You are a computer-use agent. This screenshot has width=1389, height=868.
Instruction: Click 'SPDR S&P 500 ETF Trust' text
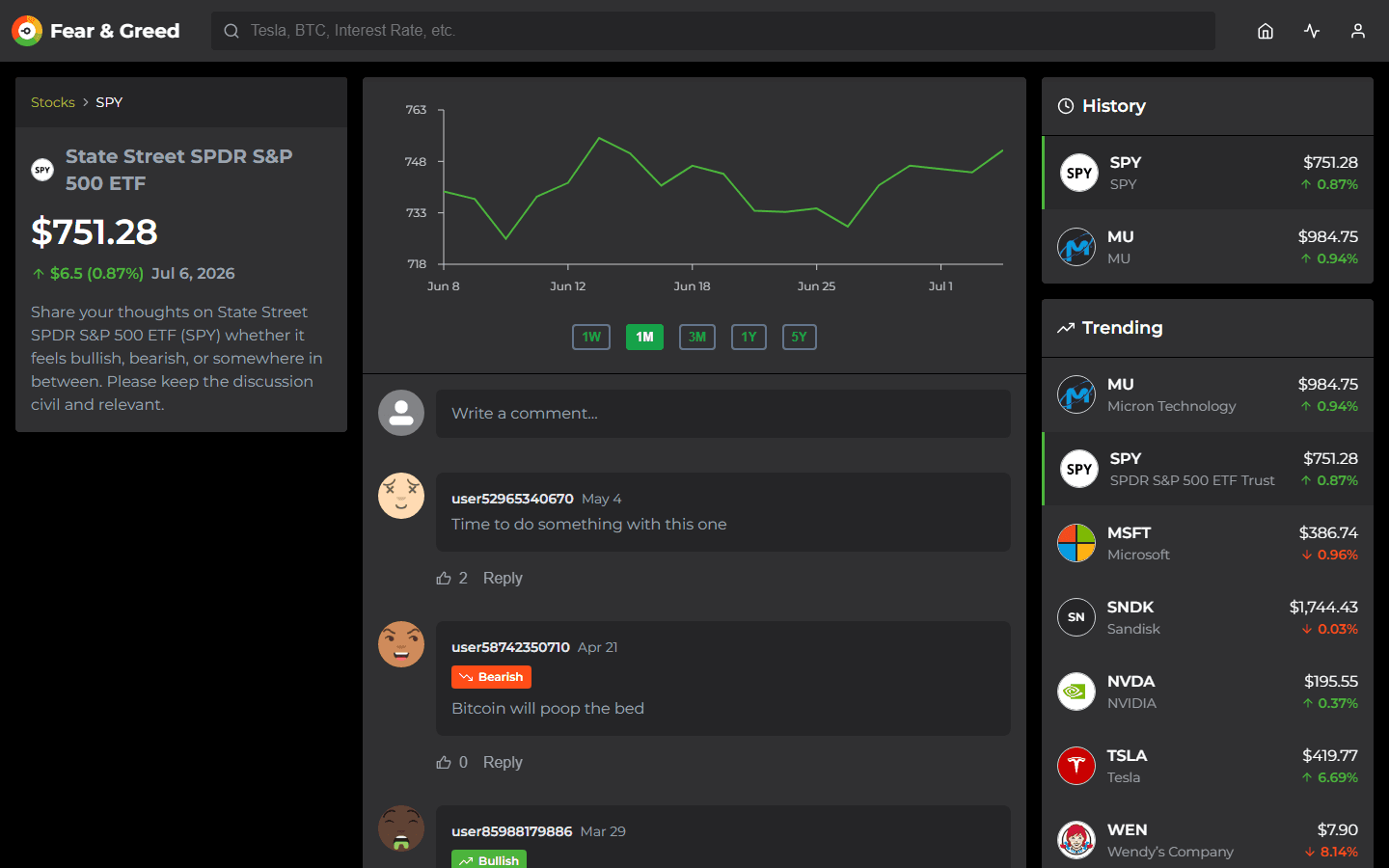click(x=1192, y=480)
